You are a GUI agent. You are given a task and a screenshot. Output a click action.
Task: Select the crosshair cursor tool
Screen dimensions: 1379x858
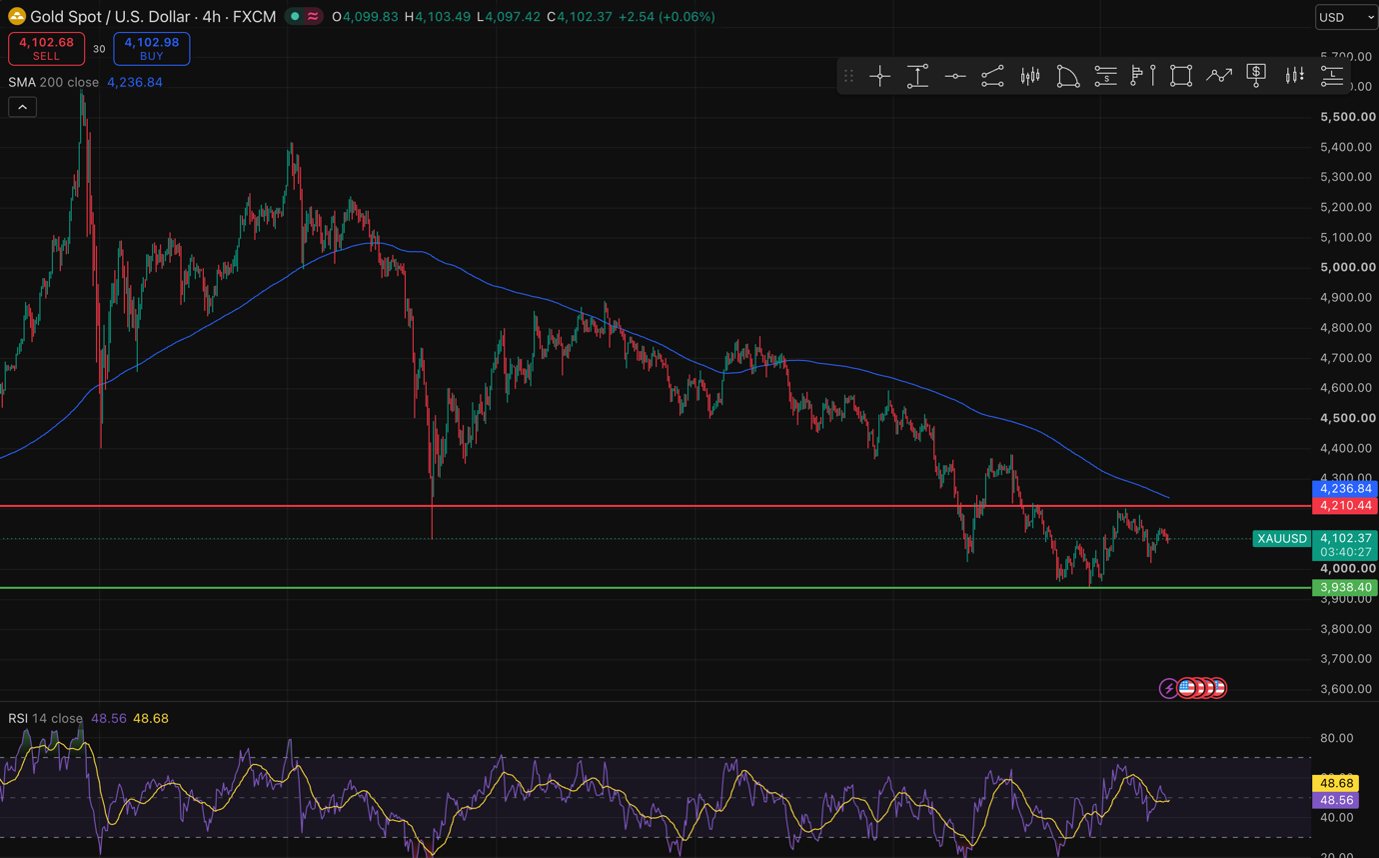pos(880,76)
